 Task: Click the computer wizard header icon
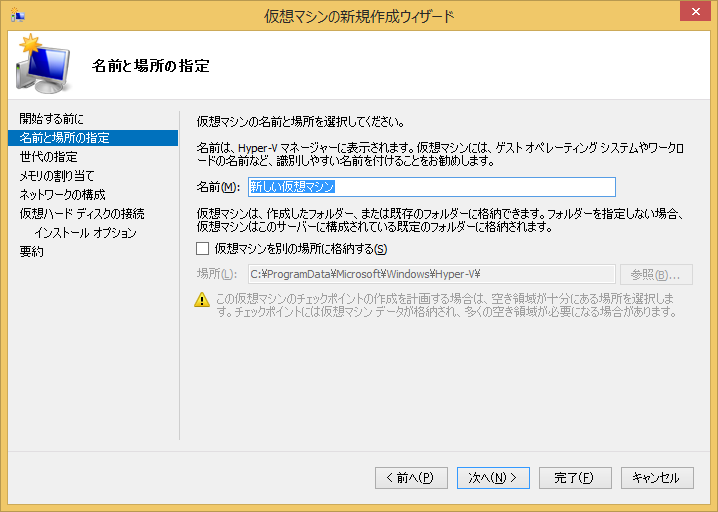tap(42, 64)
